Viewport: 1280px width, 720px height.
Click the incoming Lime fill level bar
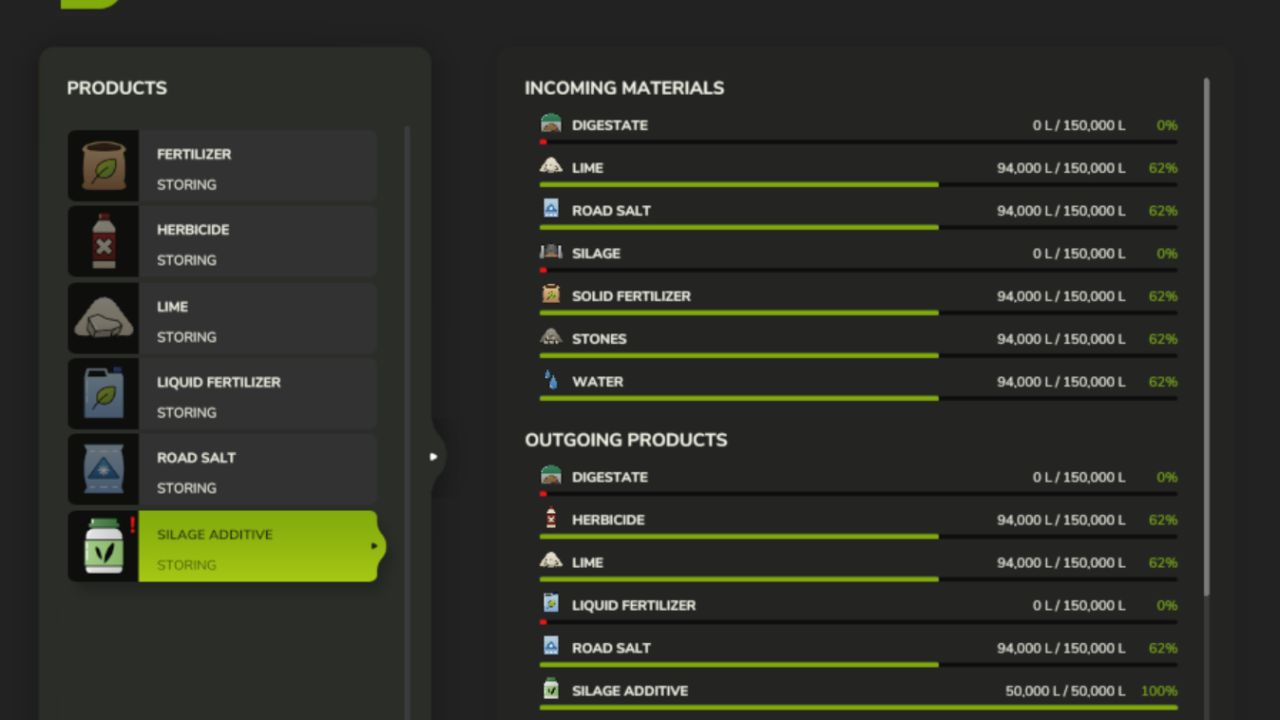857,185
